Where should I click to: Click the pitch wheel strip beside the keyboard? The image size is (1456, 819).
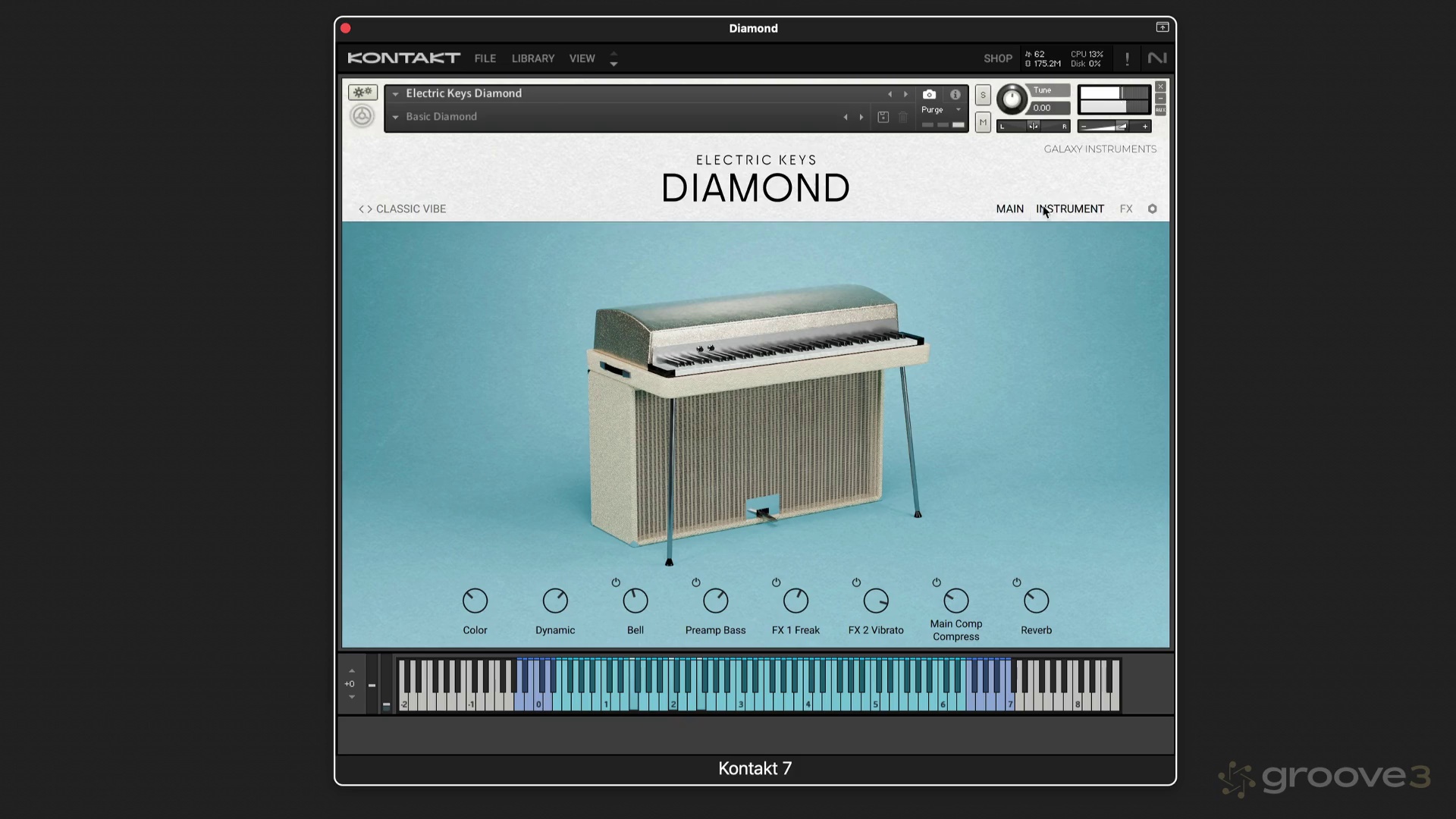click(x=372, y=685)
